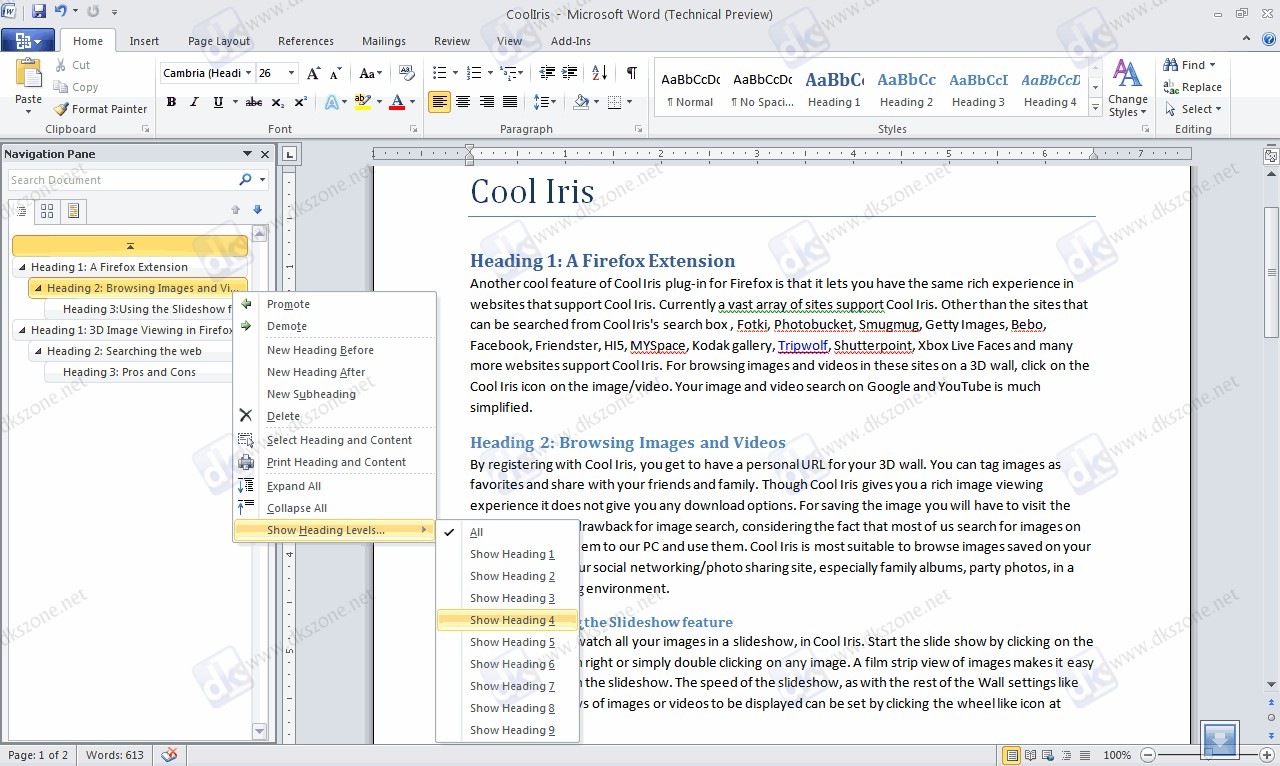Open the page thumbnails view in Navigation Pane
Screen dimensions: 1280x766
[x=46, y=211]
